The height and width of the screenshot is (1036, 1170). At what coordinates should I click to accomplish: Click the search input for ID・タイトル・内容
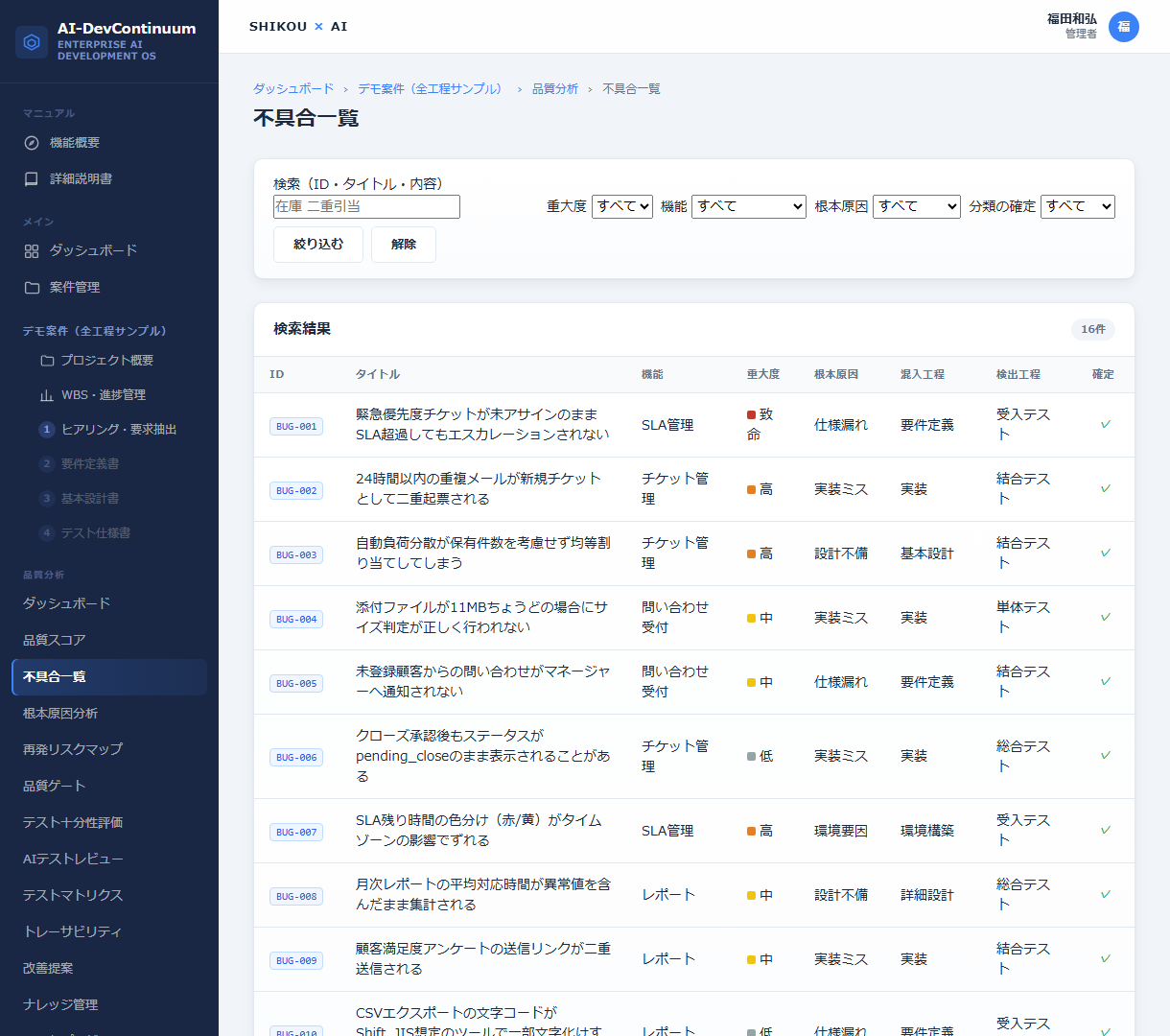click(x=366, y=206)
